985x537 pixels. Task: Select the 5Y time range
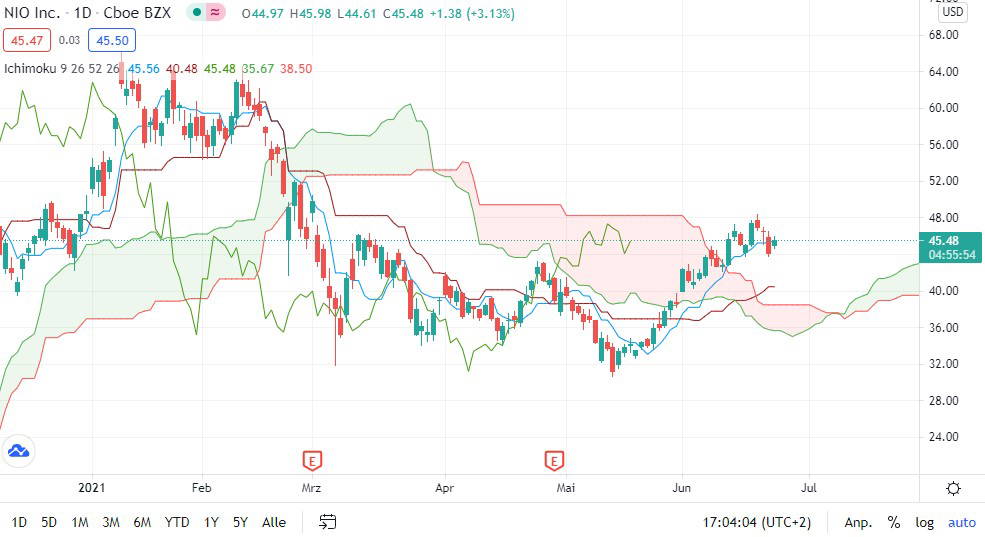(x=240, y=522)
